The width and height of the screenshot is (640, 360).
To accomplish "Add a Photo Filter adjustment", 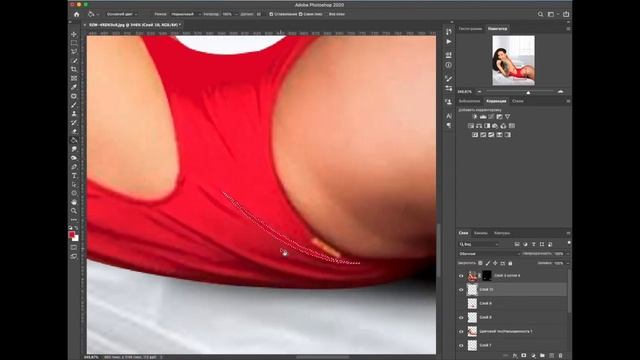I will 495,126.
